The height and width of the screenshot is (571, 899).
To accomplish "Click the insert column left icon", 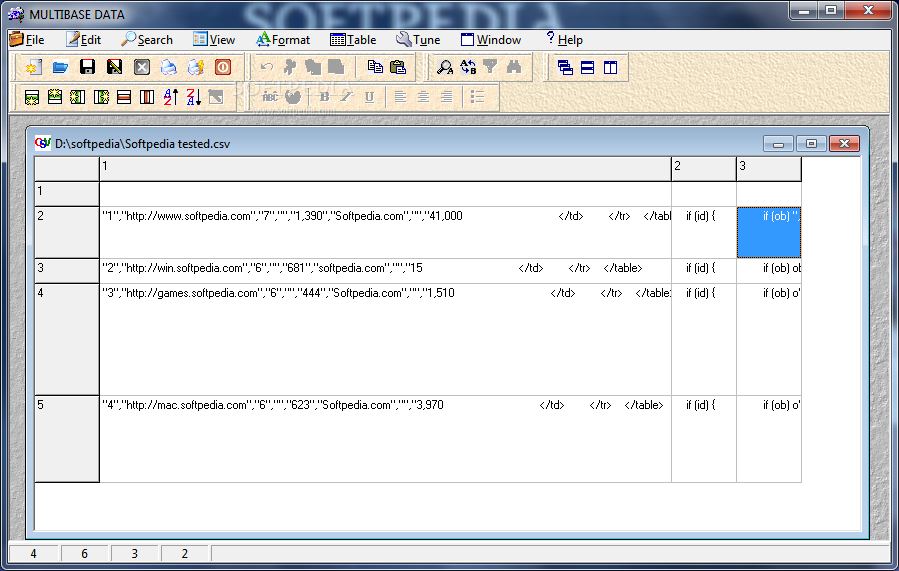I will (77, 97).
